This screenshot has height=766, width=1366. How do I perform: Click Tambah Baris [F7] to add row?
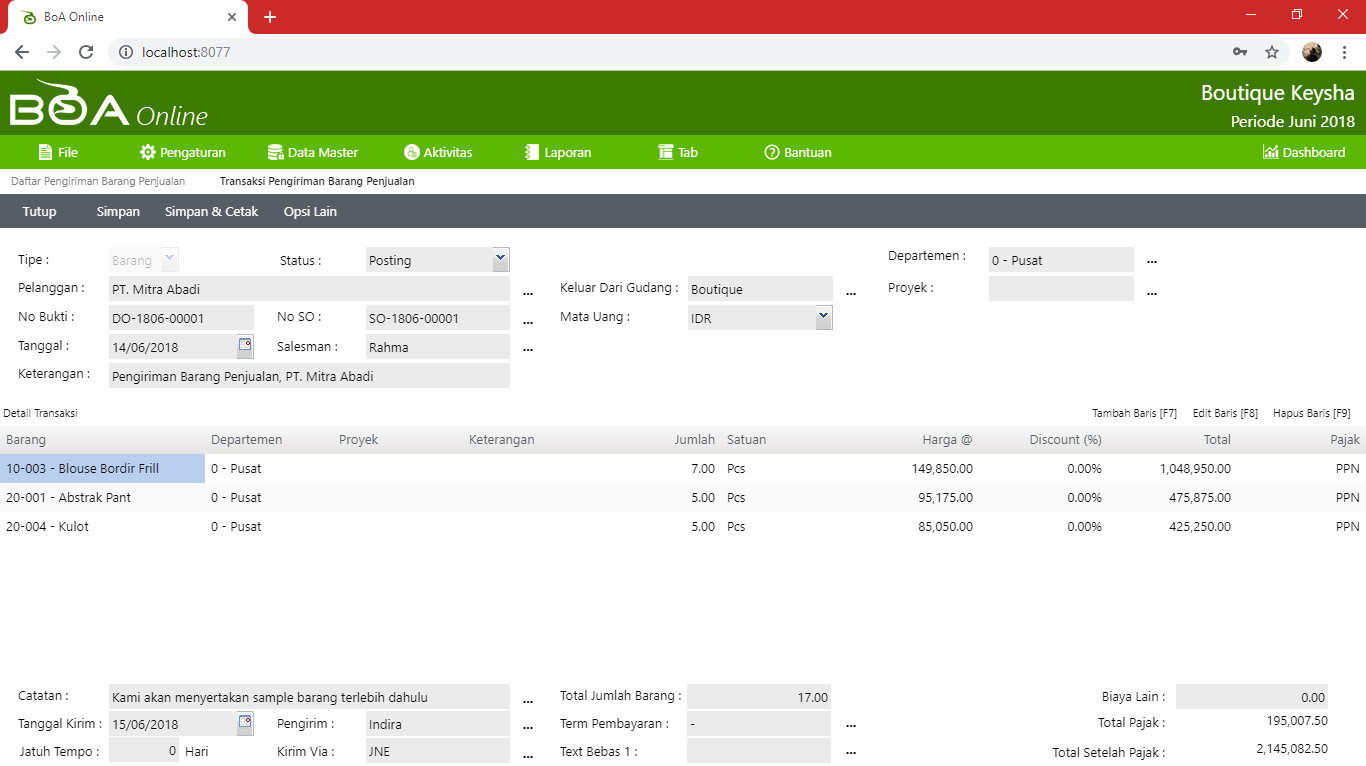1134,413
